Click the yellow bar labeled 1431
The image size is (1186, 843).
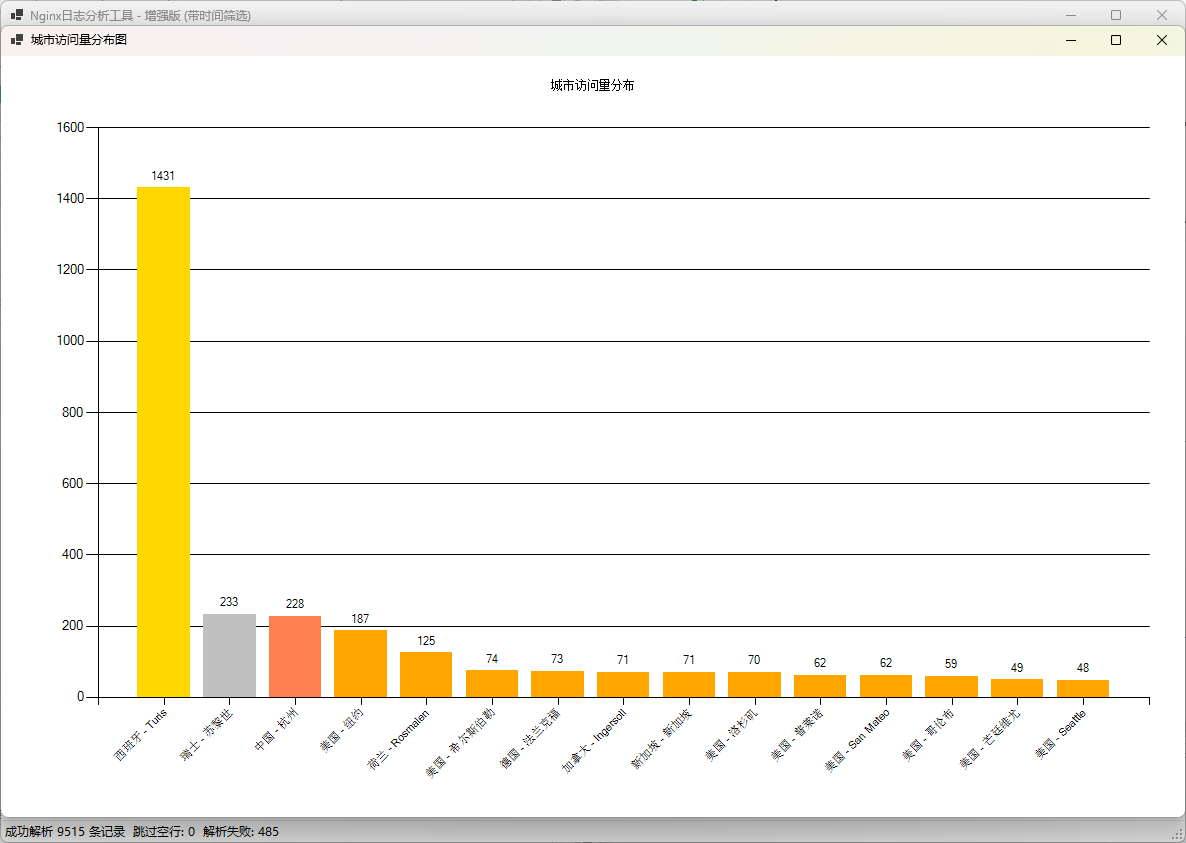point(163,441)
